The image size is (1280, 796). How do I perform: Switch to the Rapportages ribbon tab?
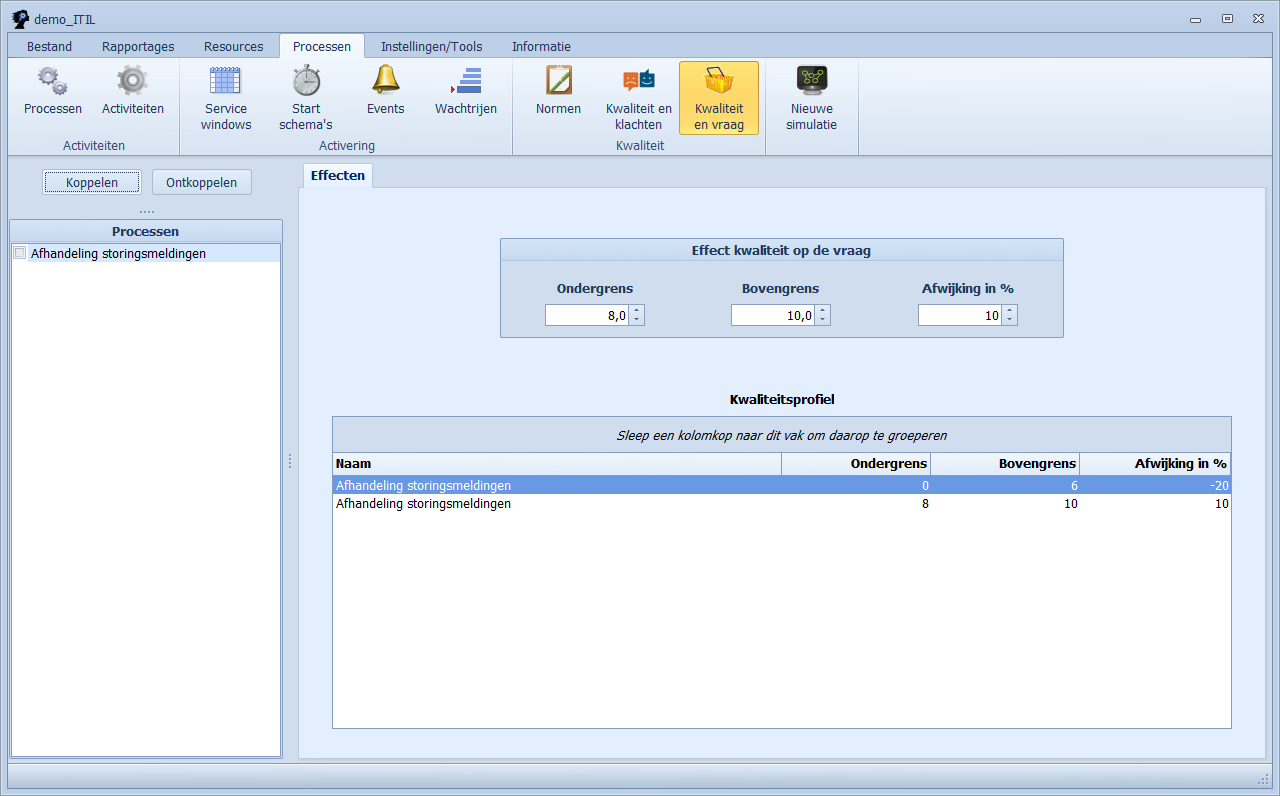[138, 47]
